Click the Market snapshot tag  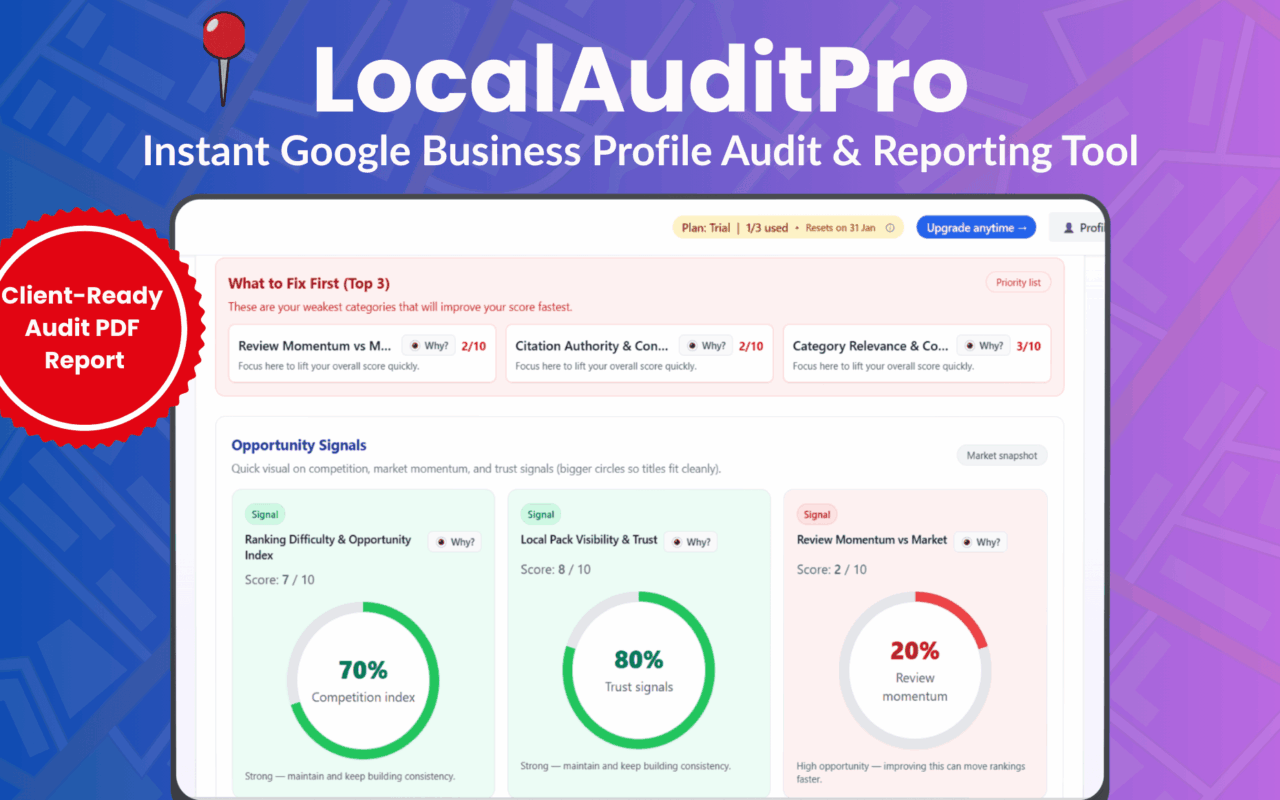pyautogui.click(x=1002, y=456)
